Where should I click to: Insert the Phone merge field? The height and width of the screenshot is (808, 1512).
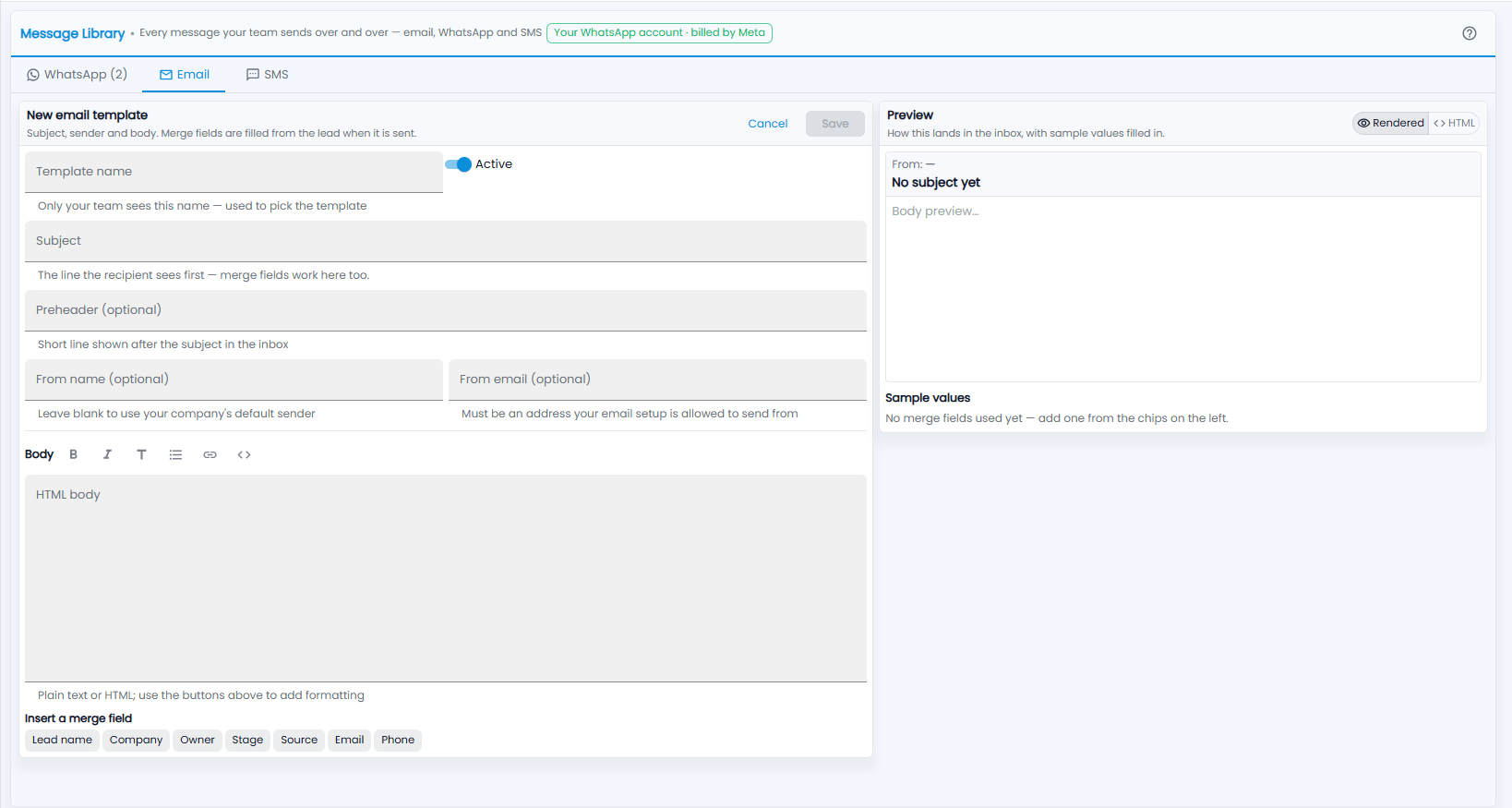click(x=398, y=740)
